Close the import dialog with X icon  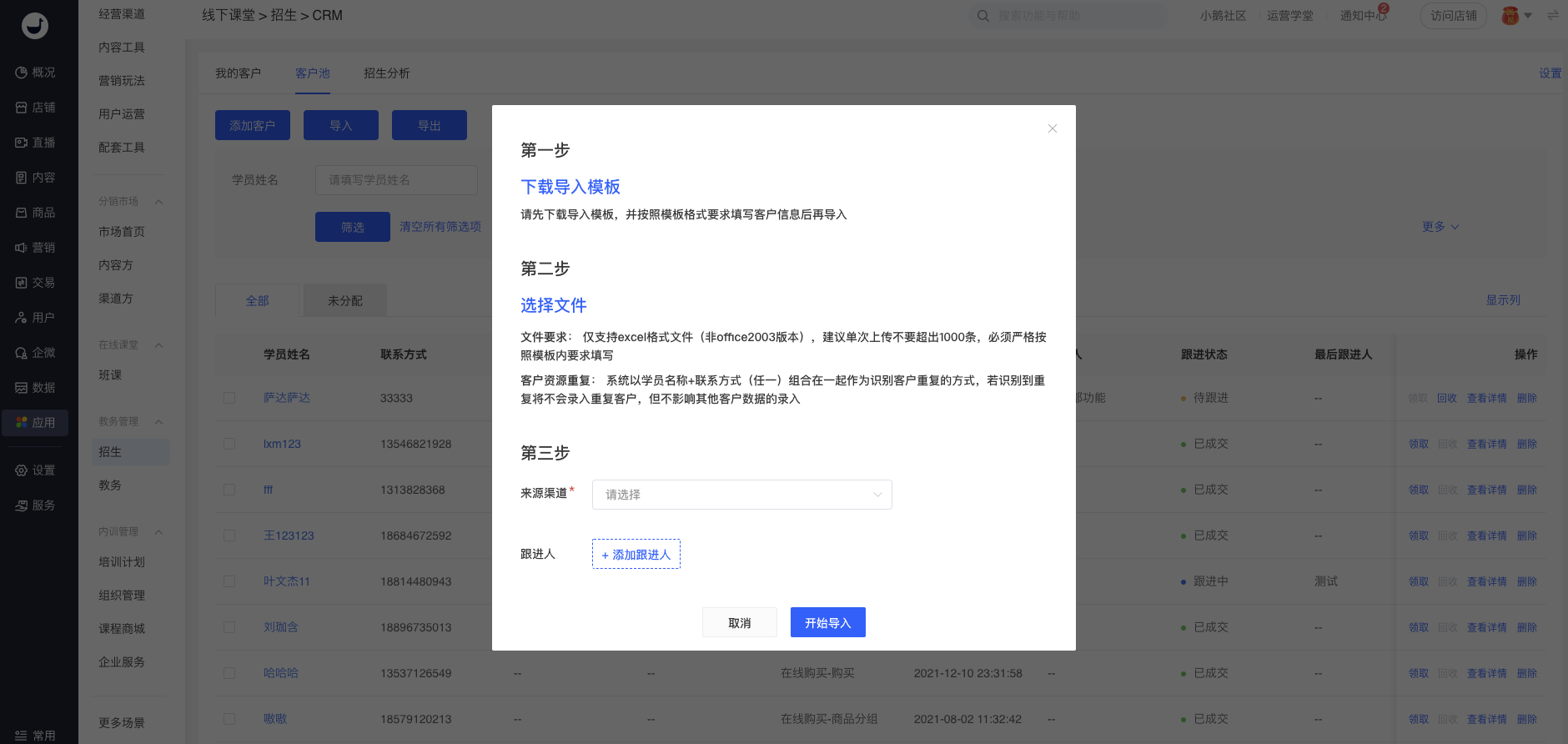coord(1052,128)
